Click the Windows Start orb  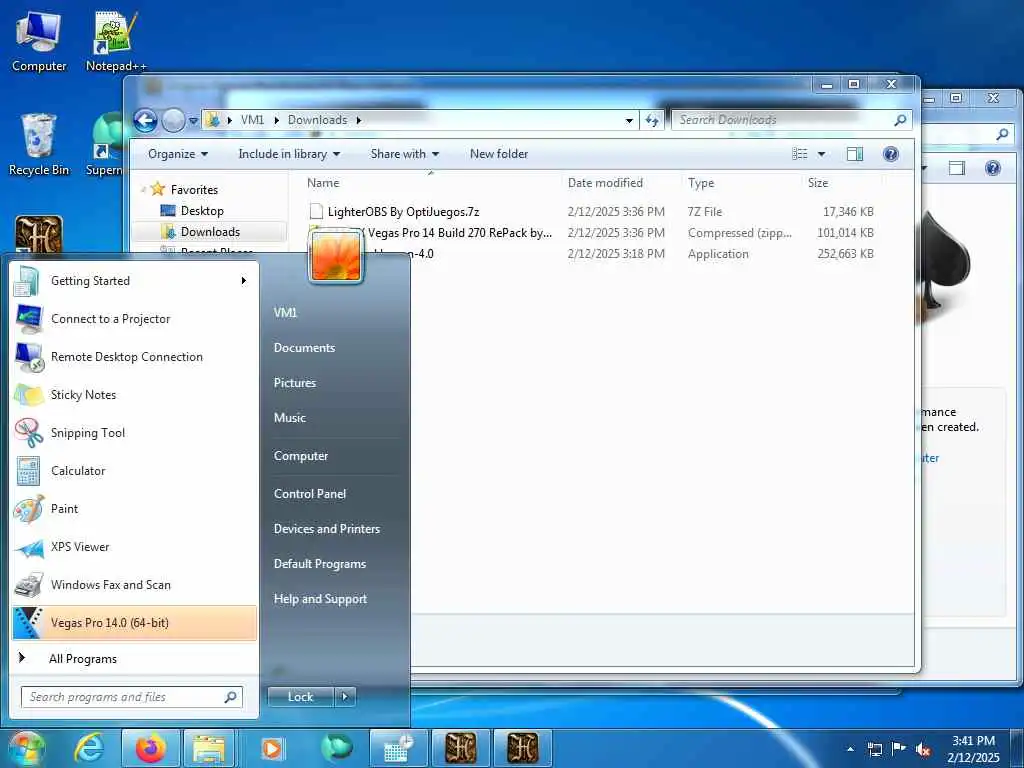(x=26, y=748)
